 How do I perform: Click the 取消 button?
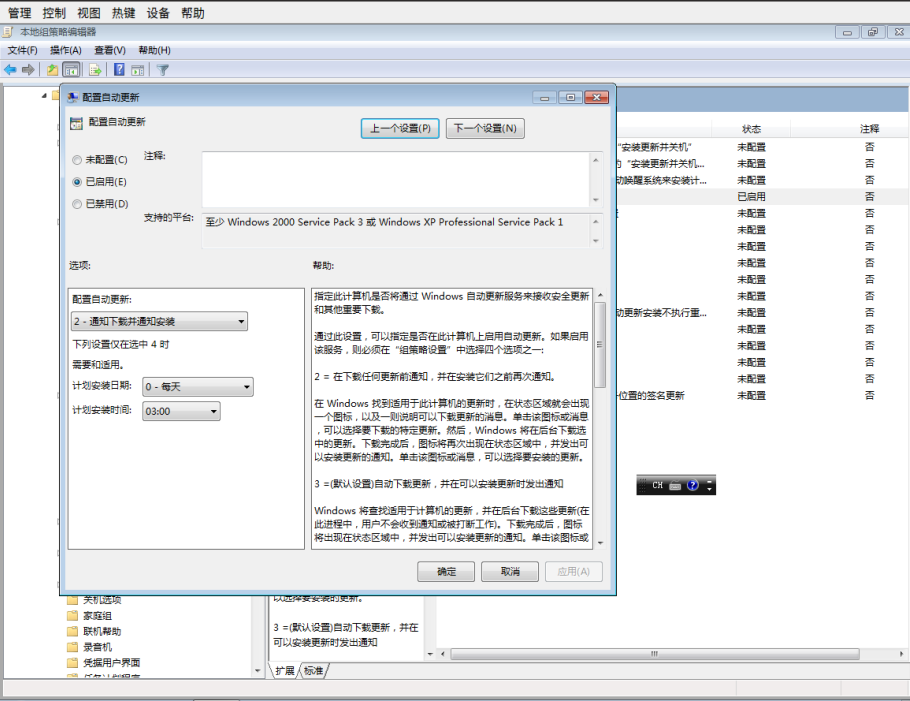(510, 572)
